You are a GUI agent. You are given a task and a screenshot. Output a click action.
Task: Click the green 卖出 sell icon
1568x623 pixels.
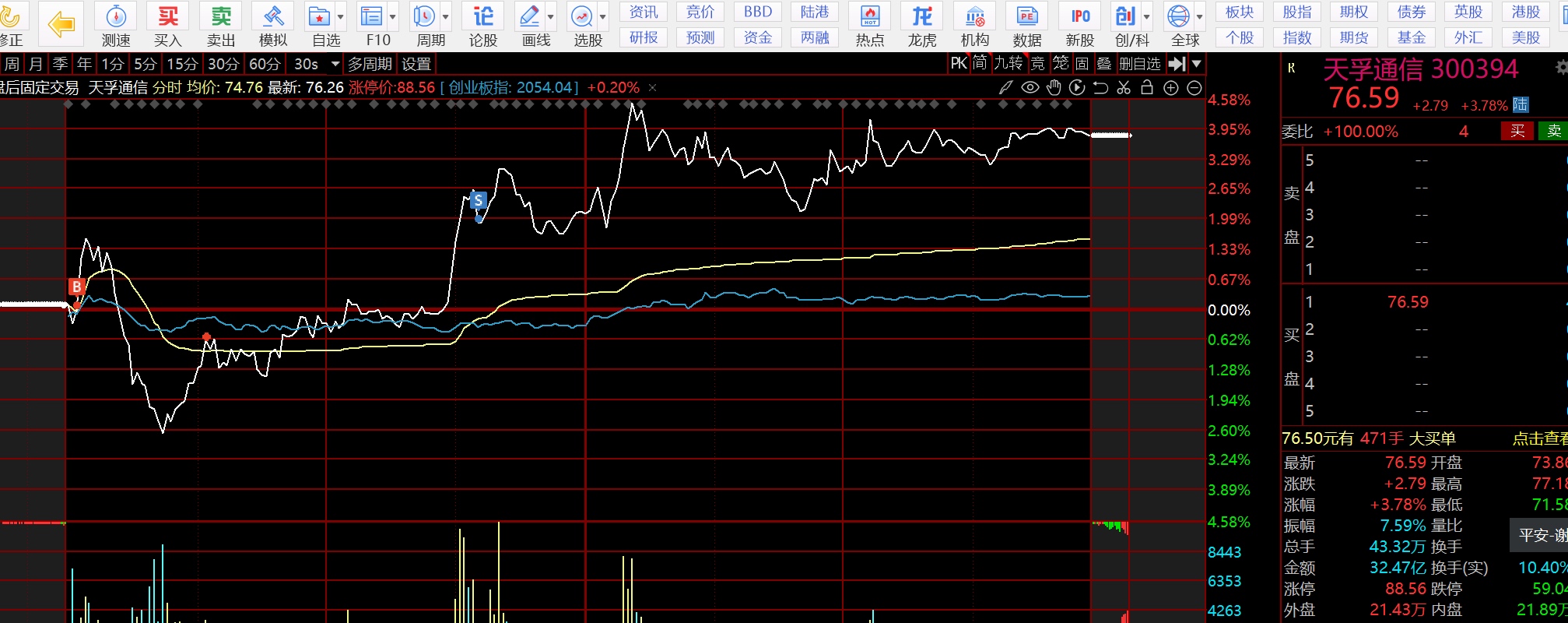pyautogui.click(x=221, y=16)
